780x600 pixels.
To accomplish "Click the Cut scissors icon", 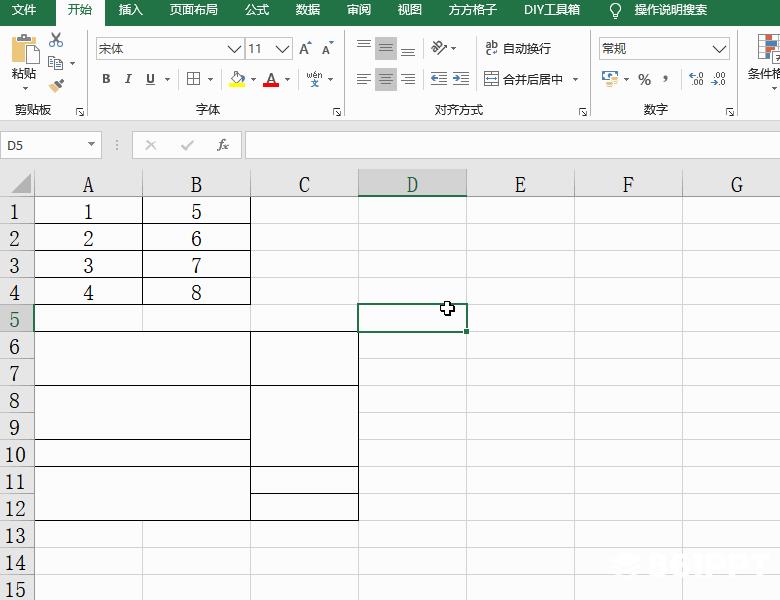I will click(56, 40).
